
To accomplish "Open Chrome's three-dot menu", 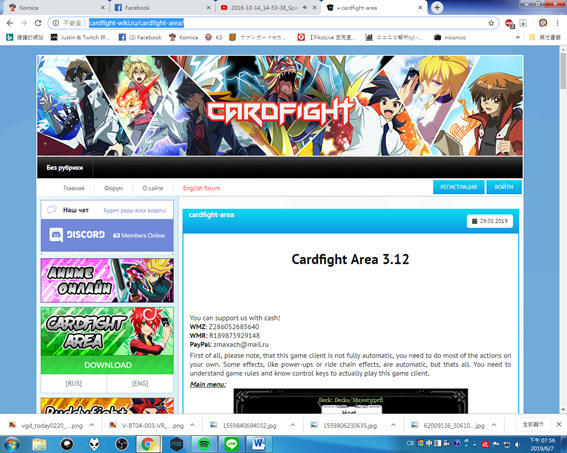I will 557,23.
